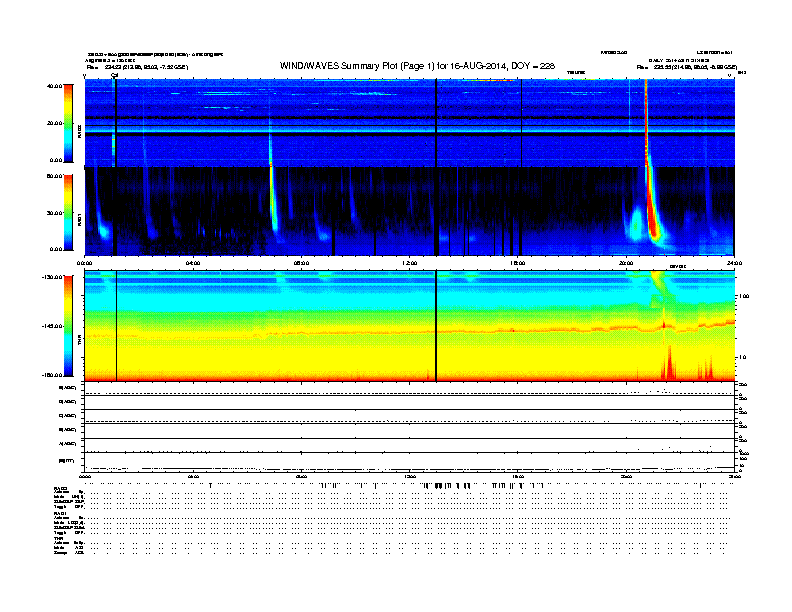Click the TNR panel color scale bar
Image resolution: width=792 pixels, height=612 pixels.
68,326
